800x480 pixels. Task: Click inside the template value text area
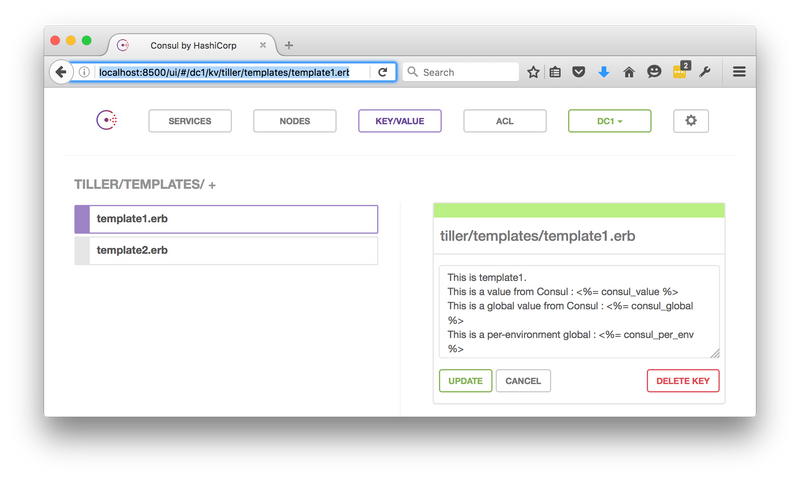(578, 311)
